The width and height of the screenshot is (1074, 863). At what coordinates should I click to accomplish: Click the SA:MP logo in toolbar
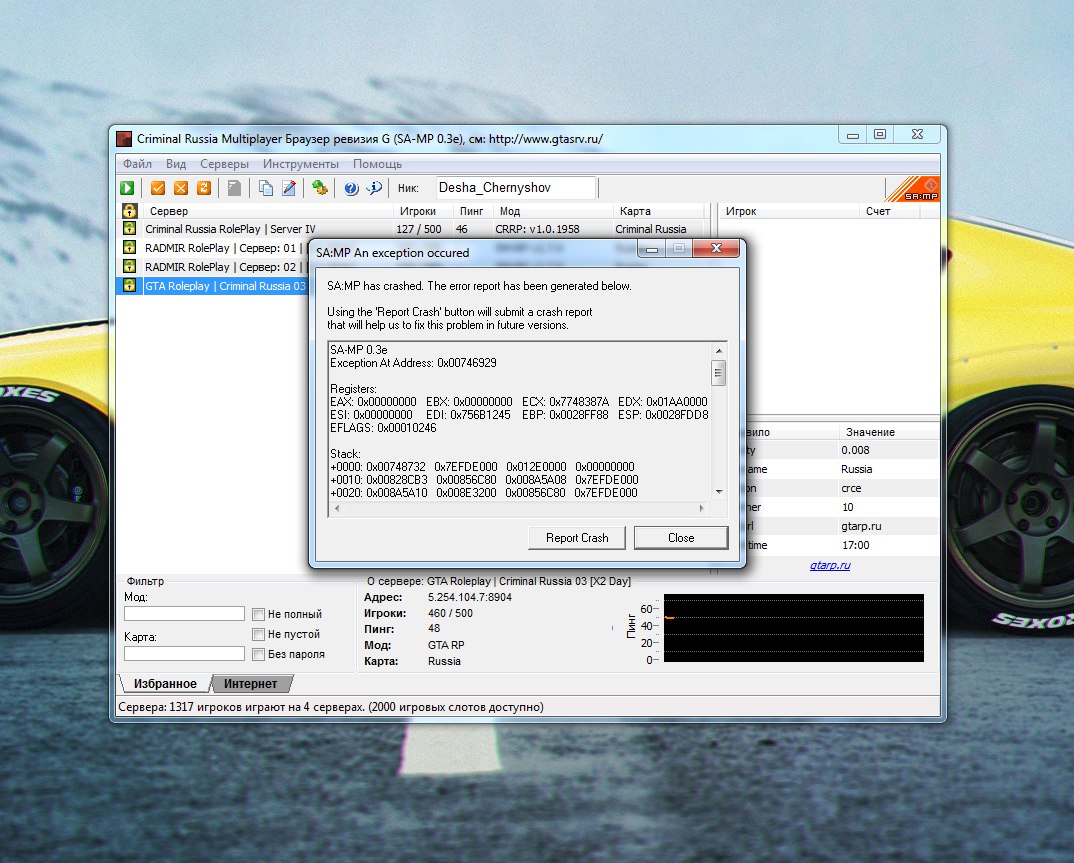tap(914, 188)
